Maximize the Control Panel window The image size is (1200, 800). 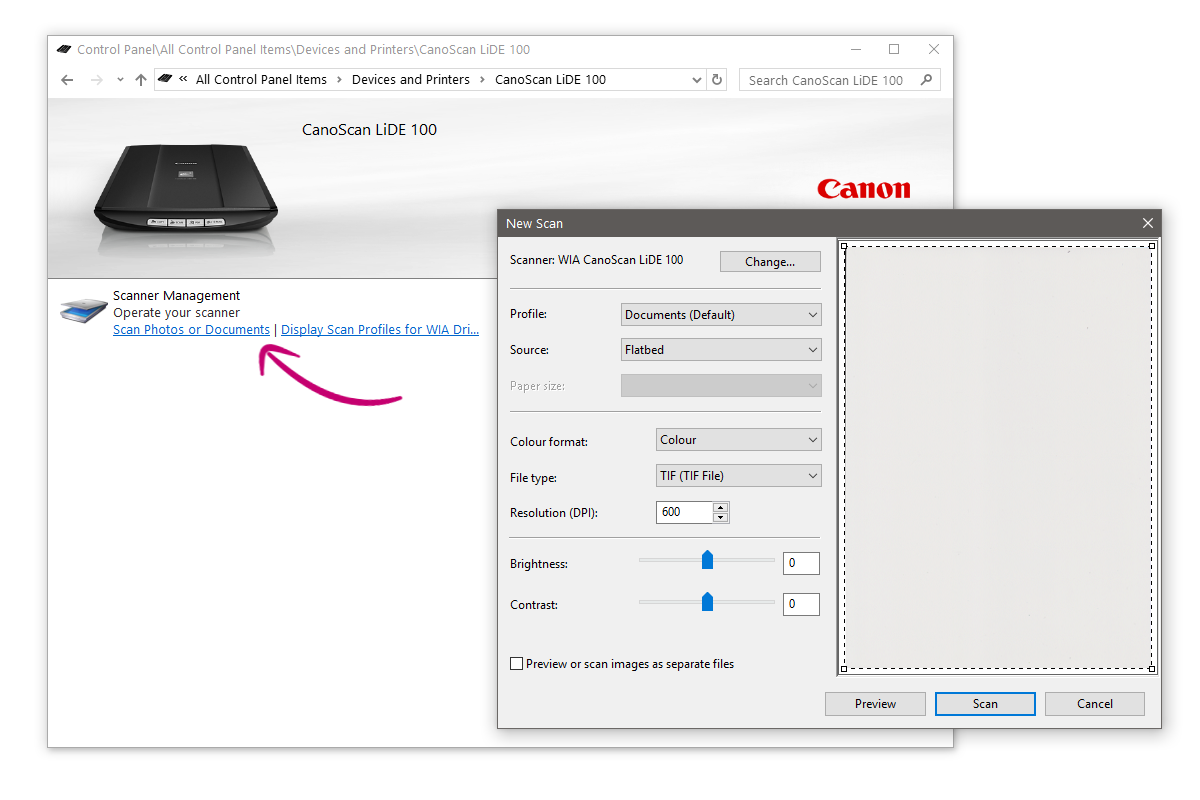[x=894, y=49]
